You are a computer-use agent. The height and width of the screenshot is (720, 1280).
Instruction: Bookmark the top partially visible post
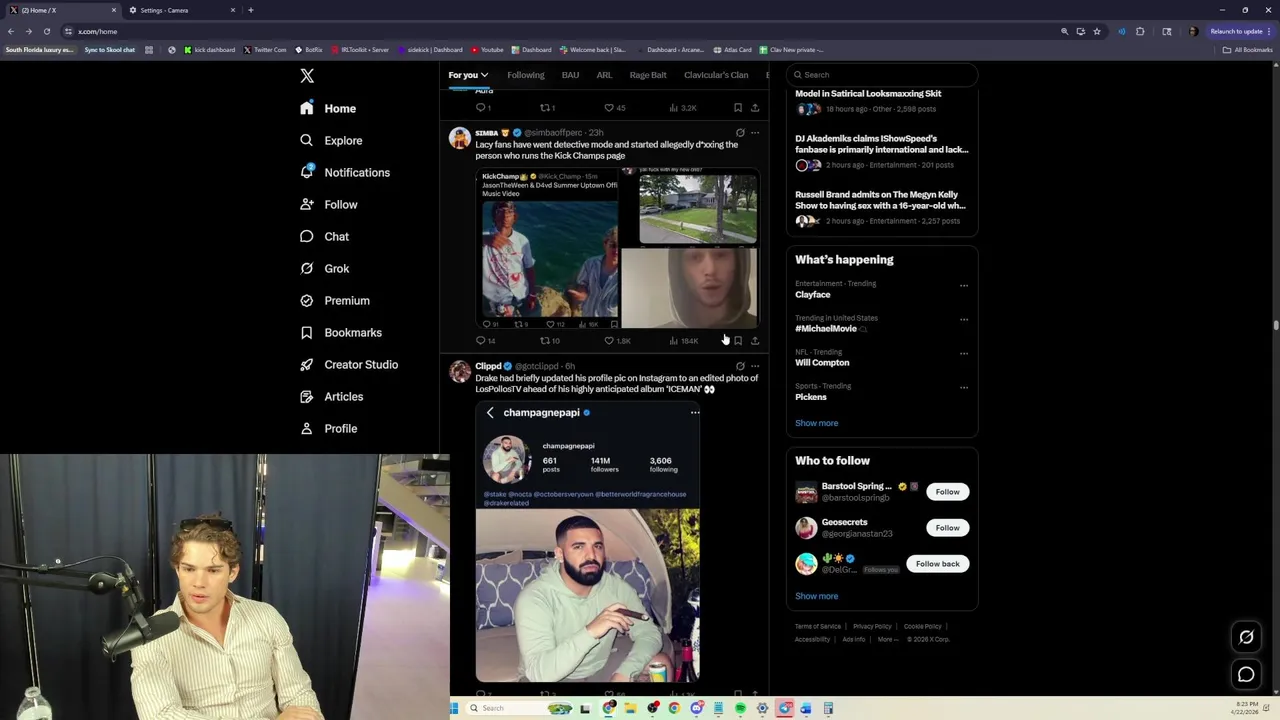pos(738,108)
